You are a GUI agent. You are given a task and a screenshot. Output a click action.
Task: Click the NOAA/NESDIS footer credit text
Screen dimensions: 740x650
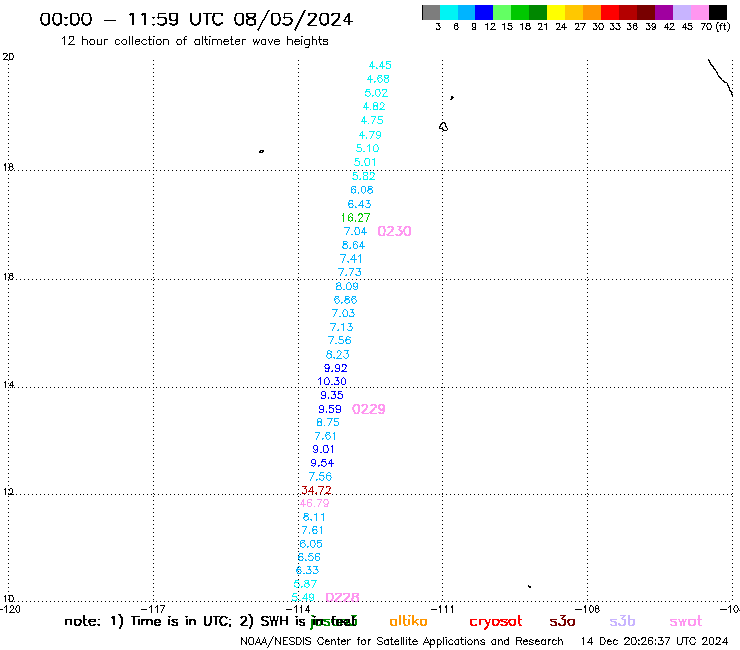click(402, 642)
